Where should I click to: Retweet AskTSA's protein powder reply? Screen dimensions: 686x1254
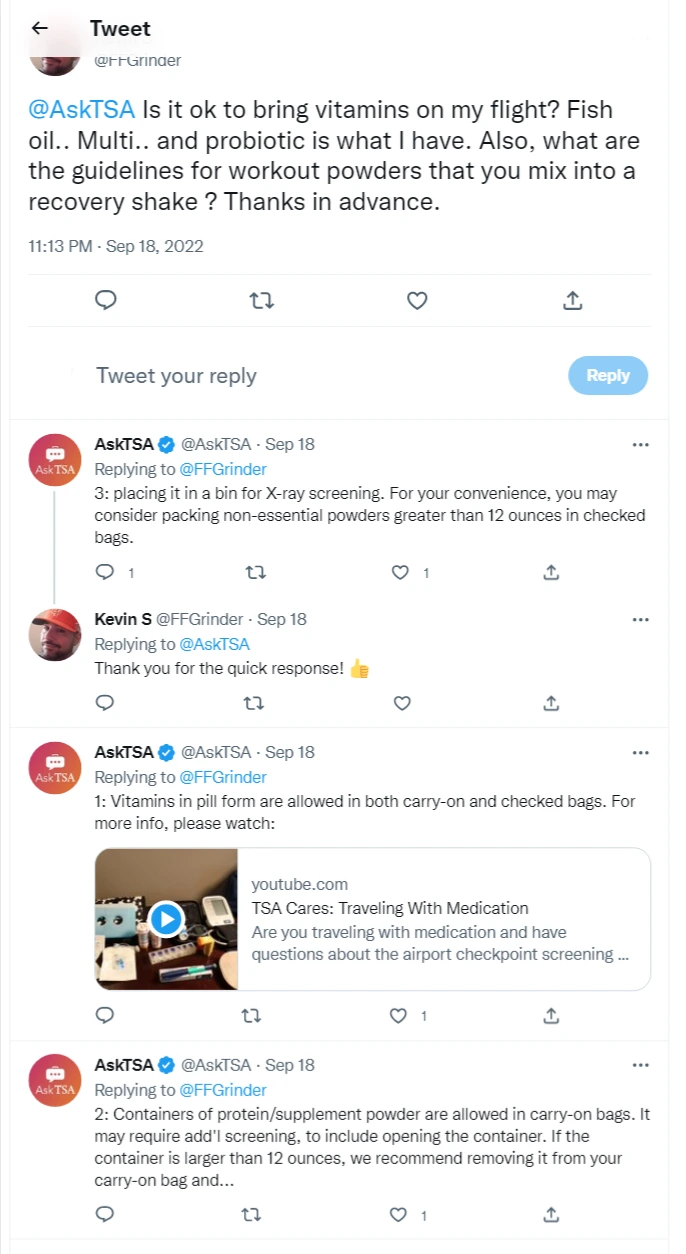(x=254, y=1214)
